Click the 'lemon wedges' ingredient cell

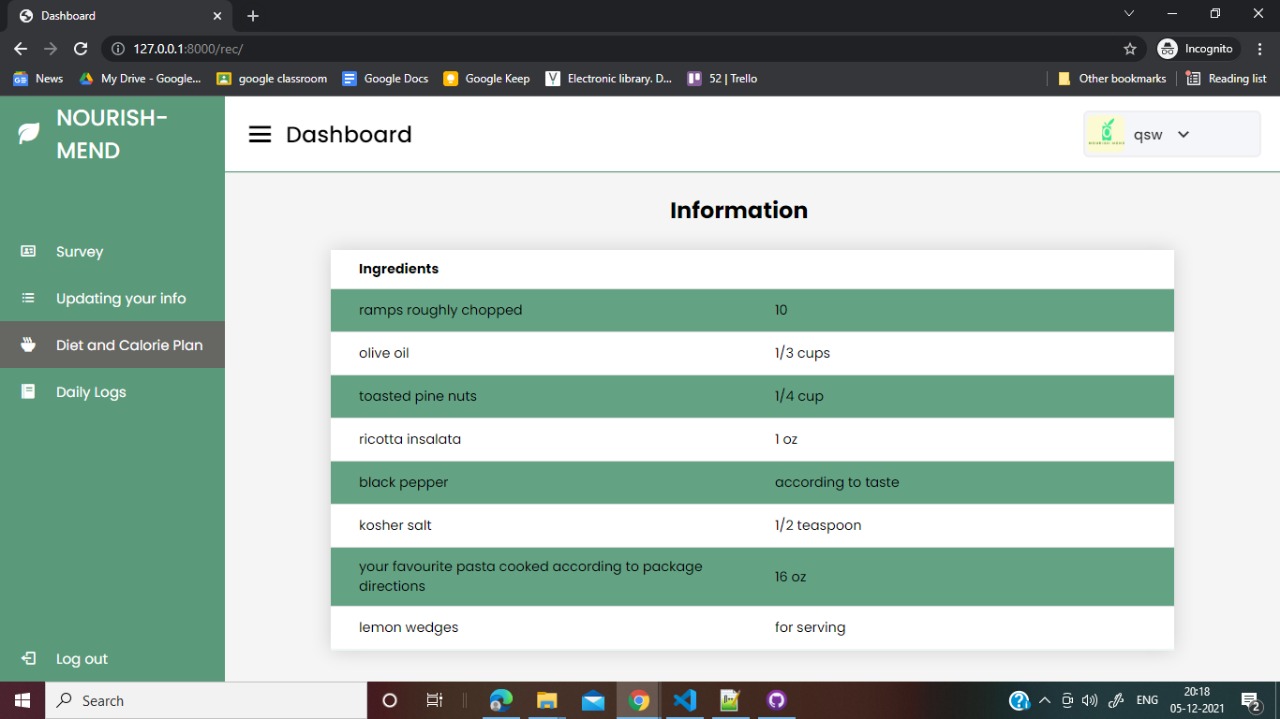tap(409, 627)
